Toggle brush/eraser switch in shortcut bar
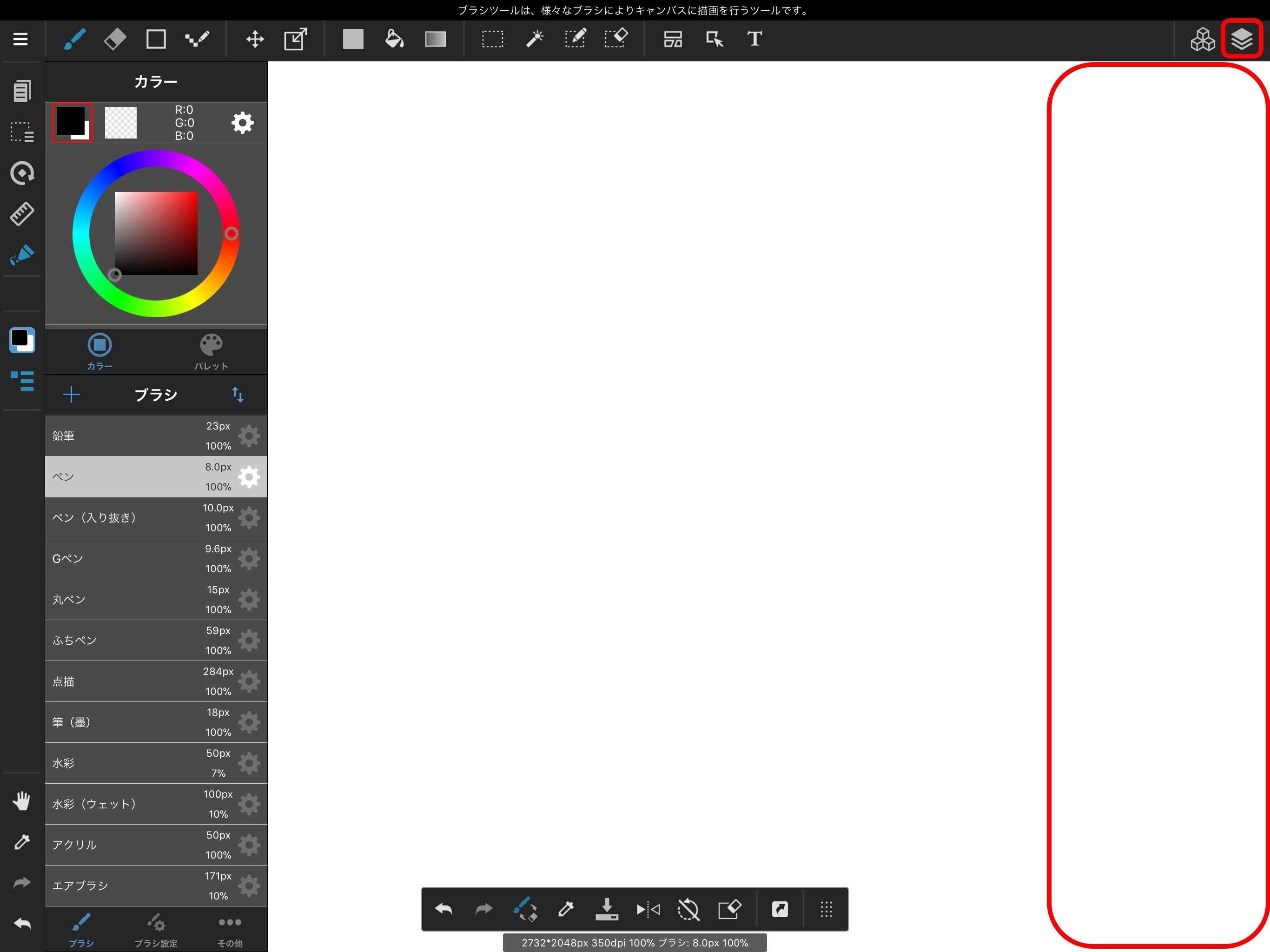Image resolution: width=1270 pixels, height=952 pixels. pos(525,909)
